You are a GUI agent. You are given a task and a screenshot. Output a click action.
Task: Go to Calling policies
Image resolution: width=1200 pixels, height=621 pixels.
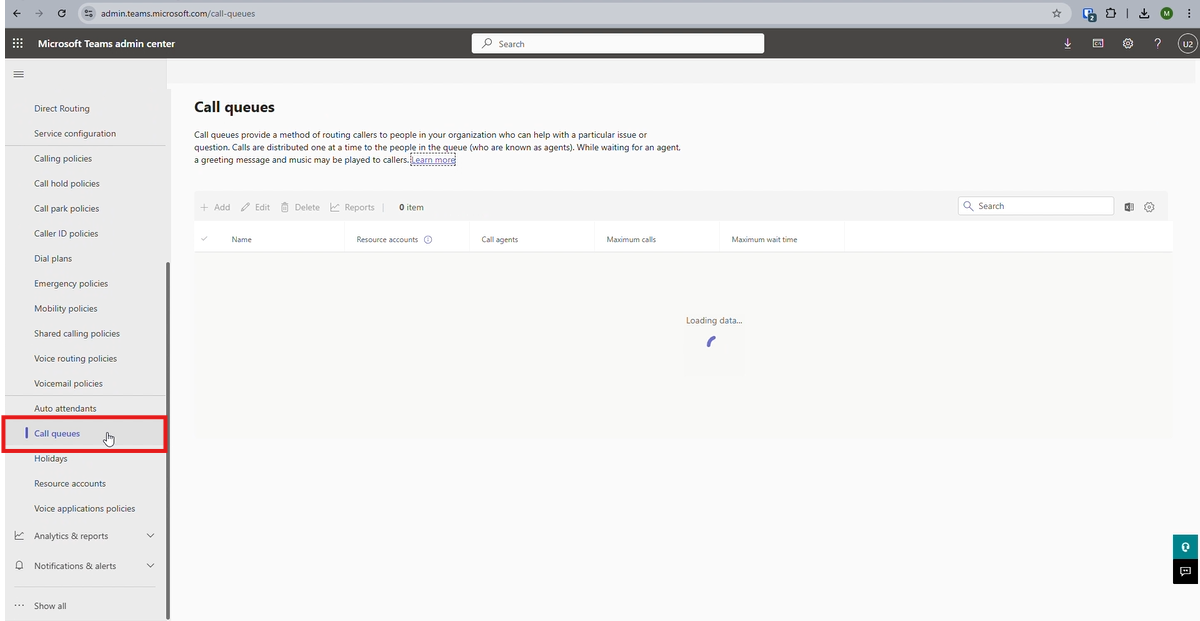pyautogui.click(x=63, y=159)
